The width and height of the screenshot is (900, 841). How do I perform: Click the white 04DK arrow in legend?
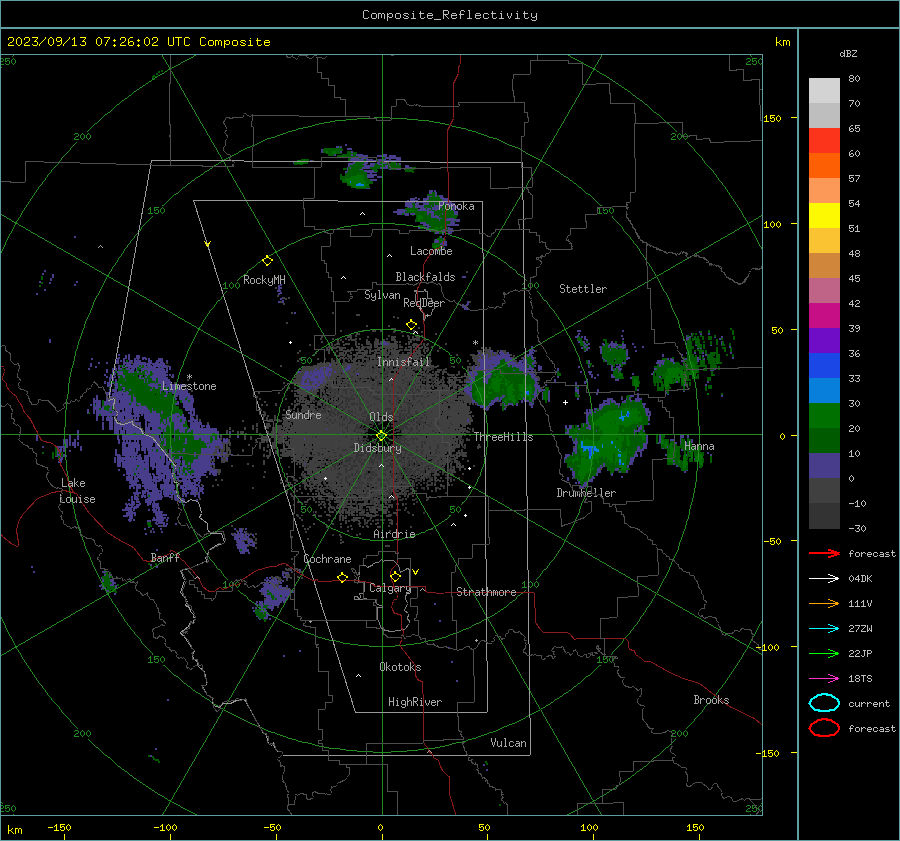[824, 578]
